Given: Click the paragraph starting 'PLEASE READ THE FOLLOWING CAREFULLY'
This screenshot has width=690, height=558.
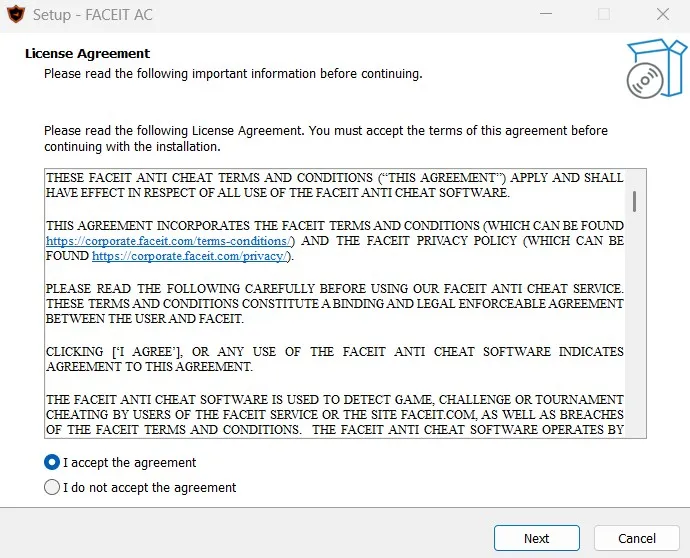Looking at the screenshot, I should click(x=334, y=304).
